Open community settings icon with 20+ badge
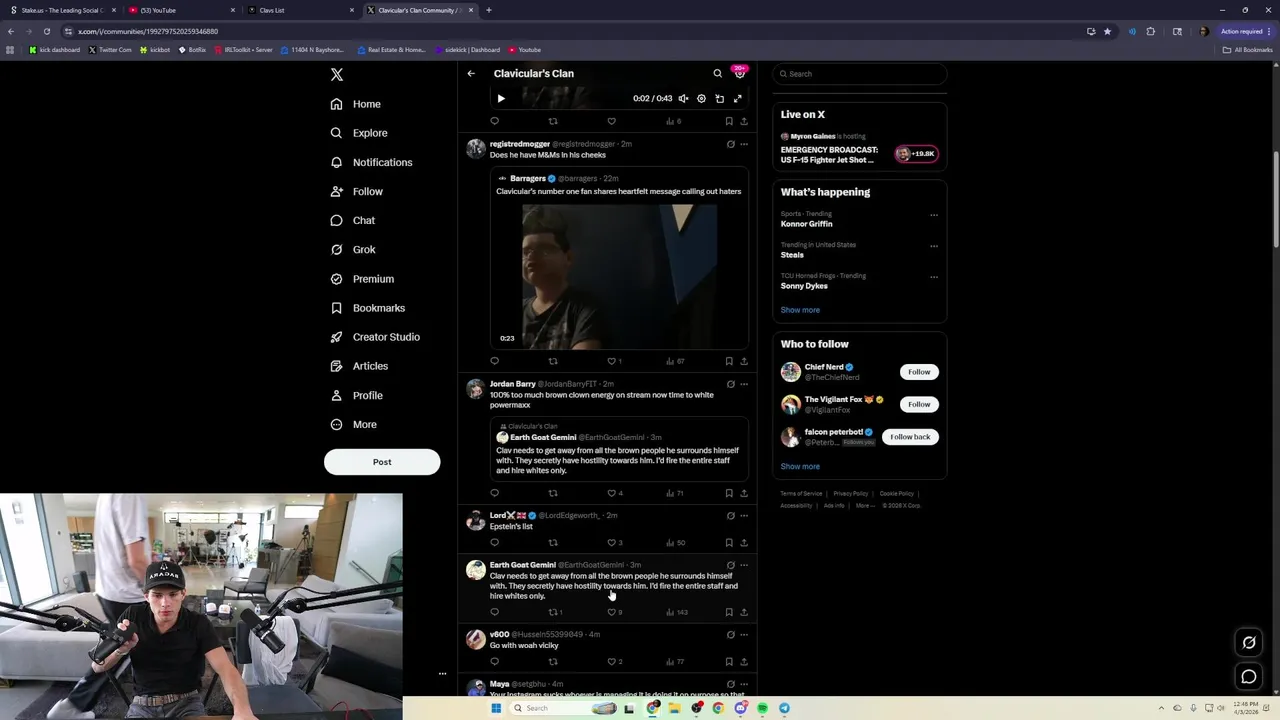The height and width of the screenshot is (720, 1280). coord(740,72)
